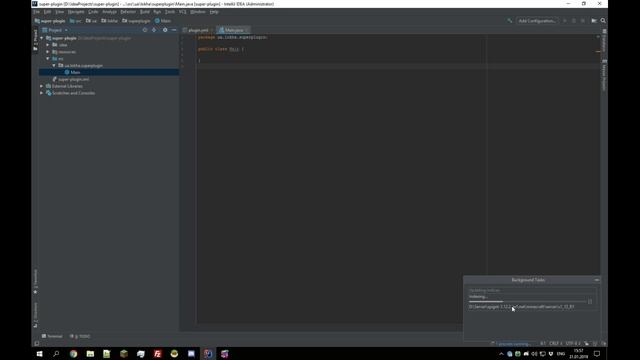Open the Analyze menu

click(x=109, y=12)
